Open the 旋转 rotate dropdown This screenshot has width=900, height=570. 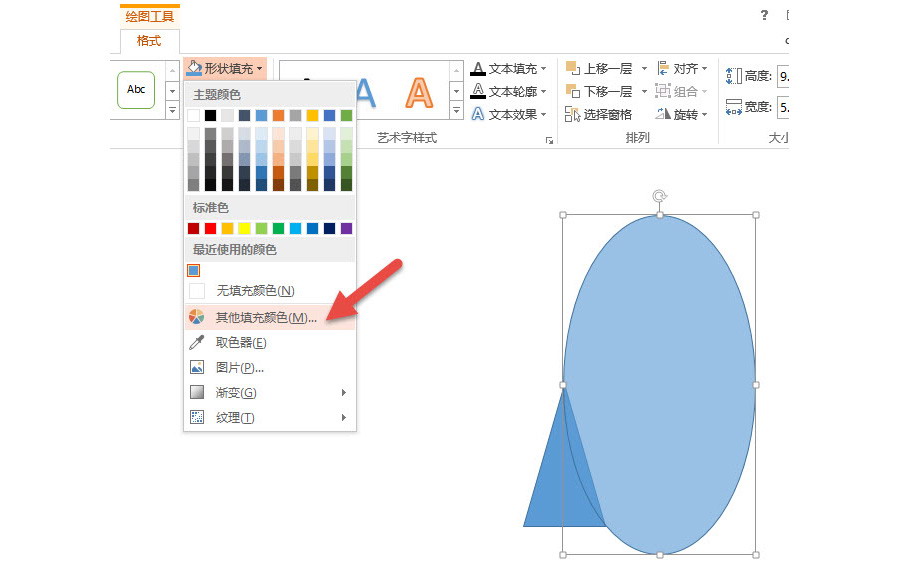(683, 114)
